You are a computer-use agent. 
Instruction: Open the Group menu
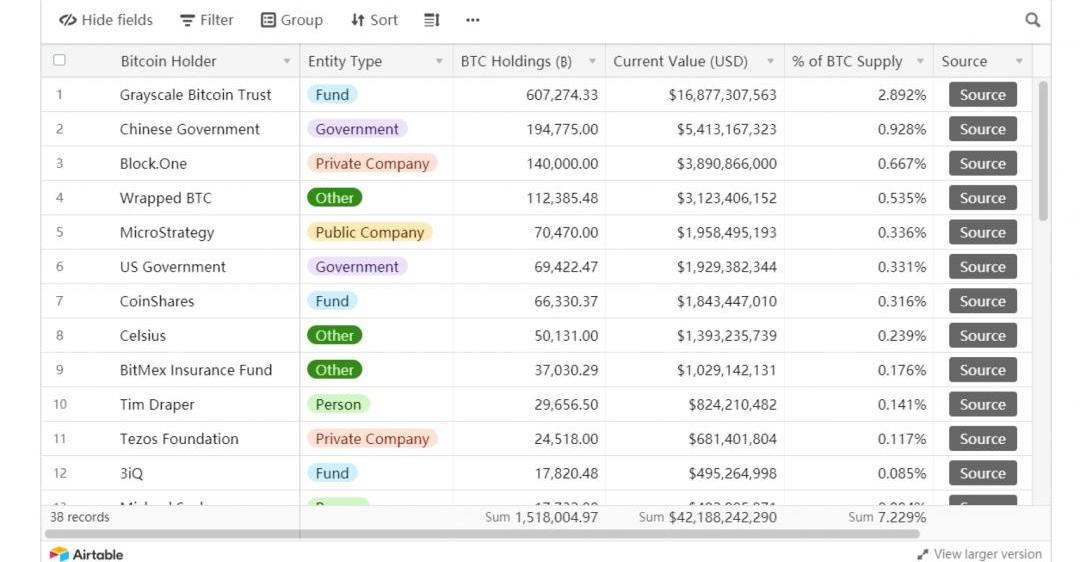click(291, 20)
